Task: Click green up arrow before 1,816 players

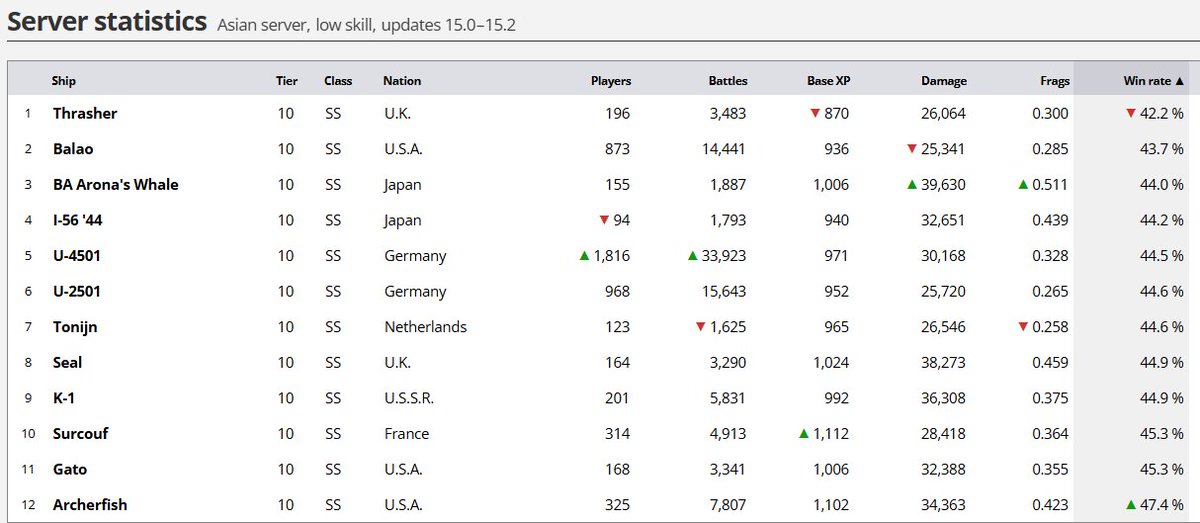Action: point(584,256)
